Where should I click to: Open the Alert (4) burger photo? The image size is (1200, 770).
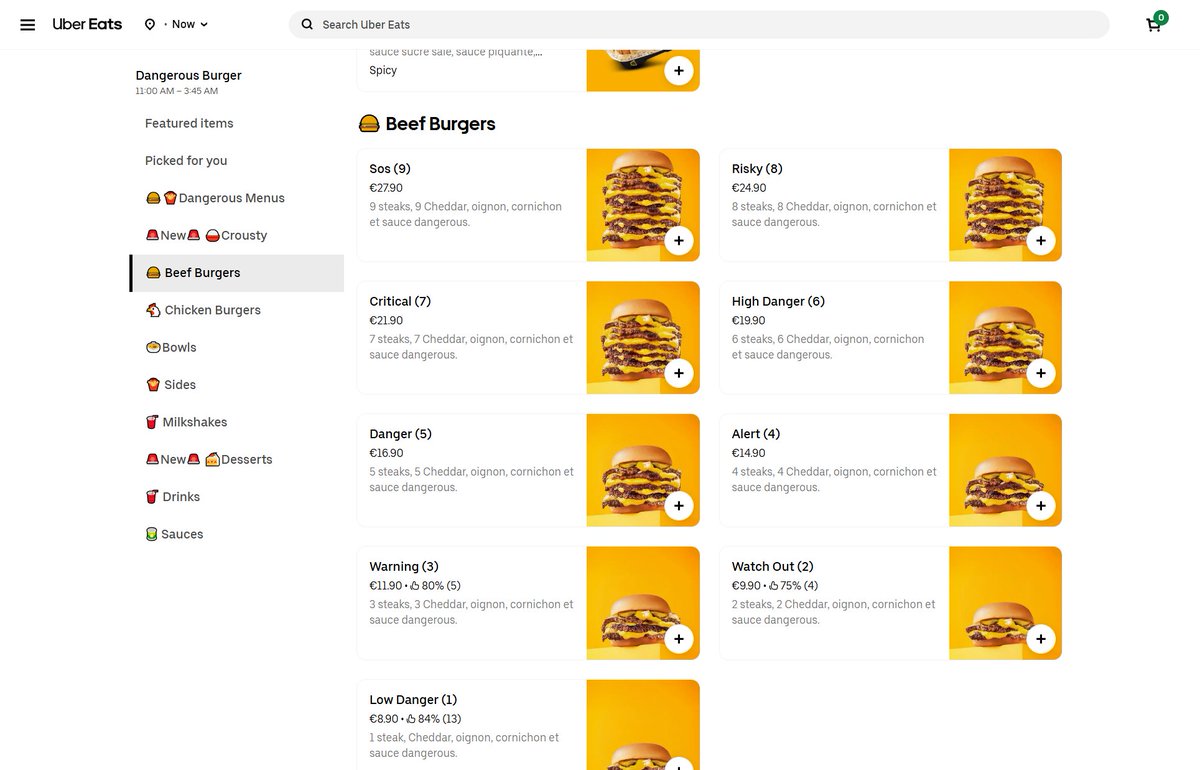point(1005,470)
